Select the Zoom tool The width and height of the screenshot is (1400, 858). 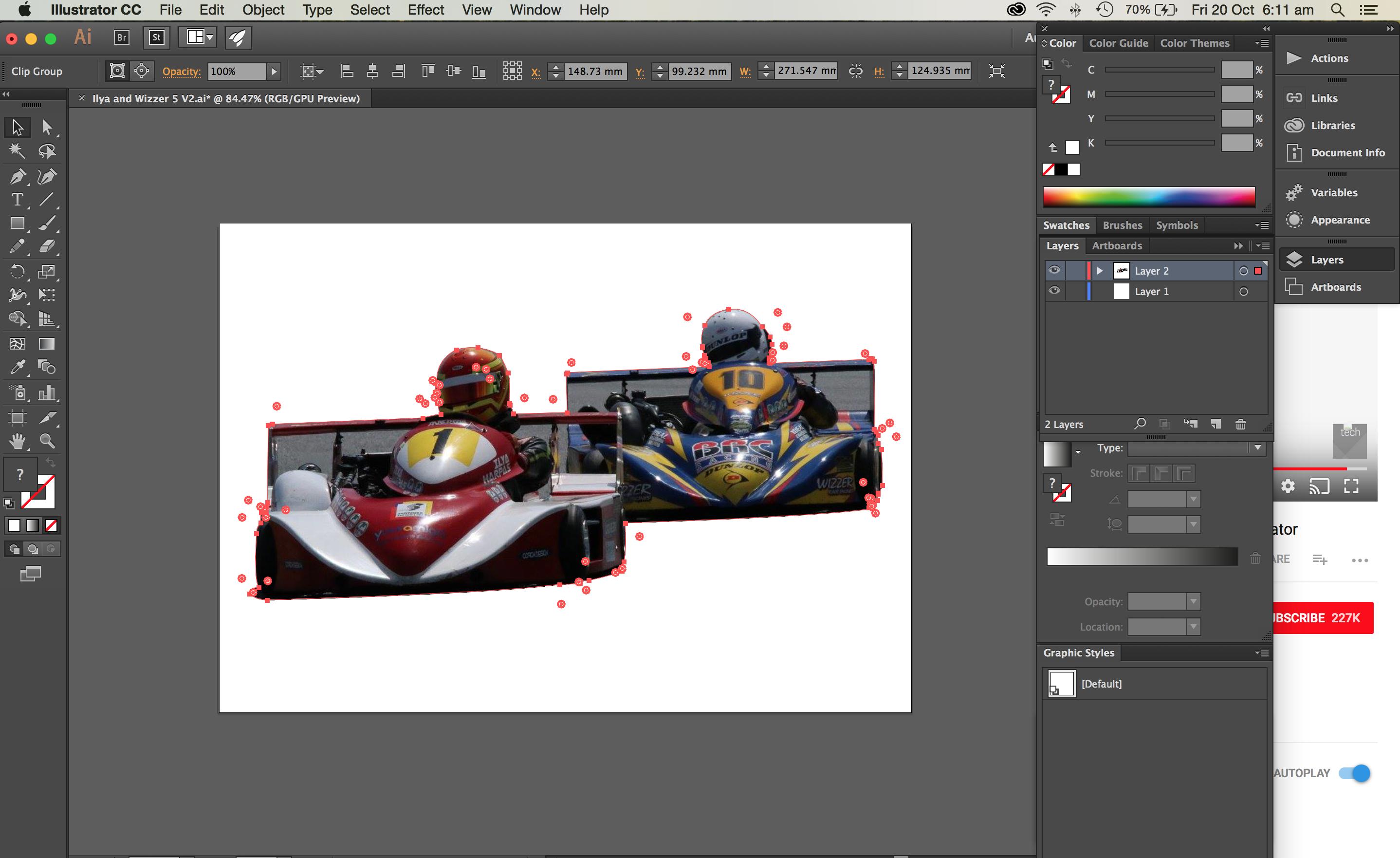click(47, 441)
